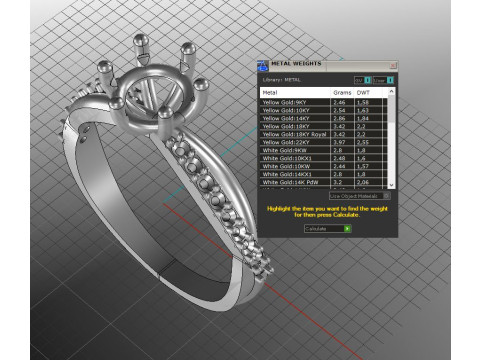Select the Yellow Gold:18KY row
480x360 pixels.
324,126
